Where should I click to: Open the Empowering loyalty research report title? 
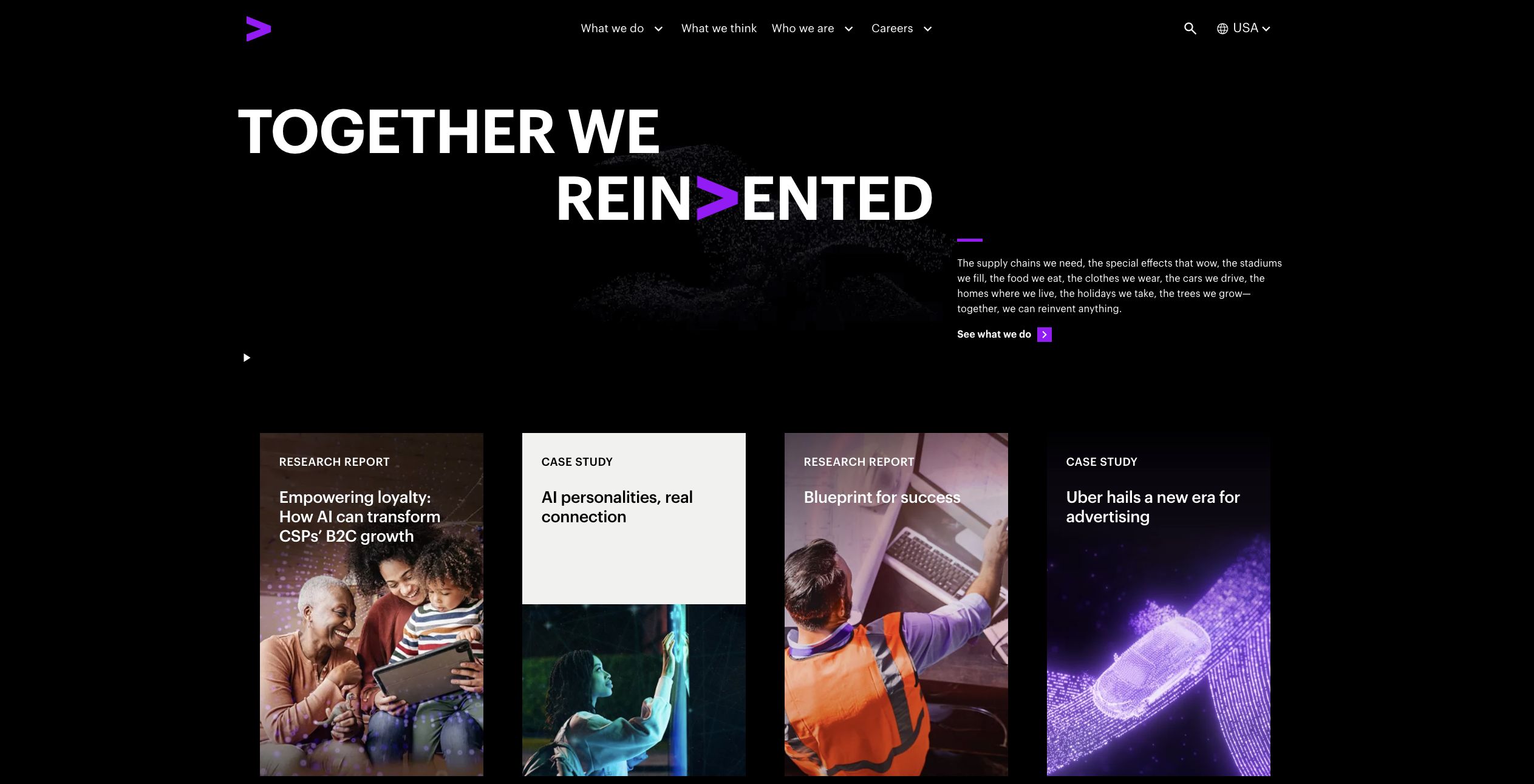point(360,517)
